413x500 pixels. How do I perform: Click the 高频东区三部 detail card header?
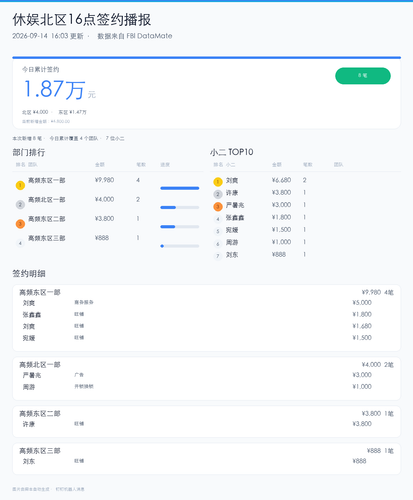[x=40, y=451]
